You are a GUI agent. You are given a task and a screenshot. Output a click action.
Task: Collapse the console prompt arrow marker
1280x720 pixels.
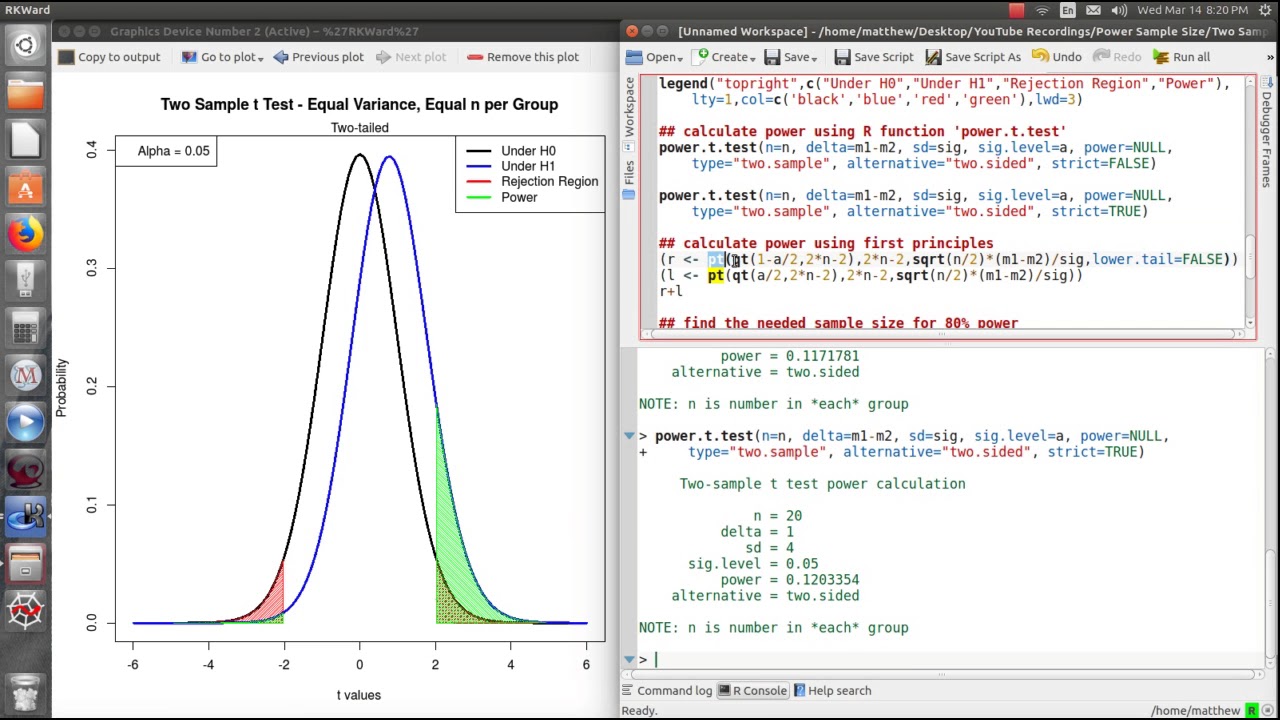point(629,659)
